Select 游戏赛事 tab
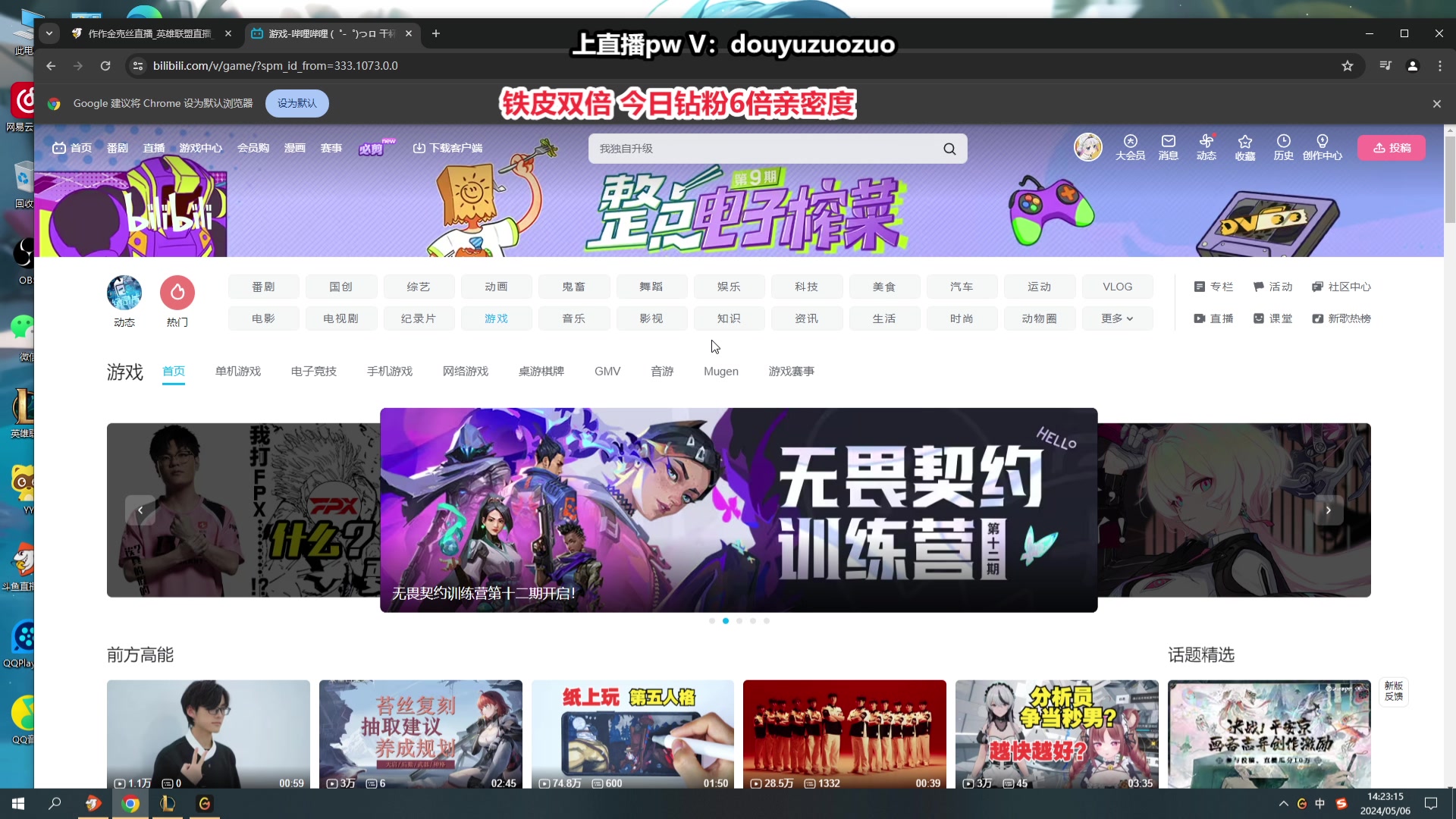Viewport: 1456px width, 819px height. point(792,372)
